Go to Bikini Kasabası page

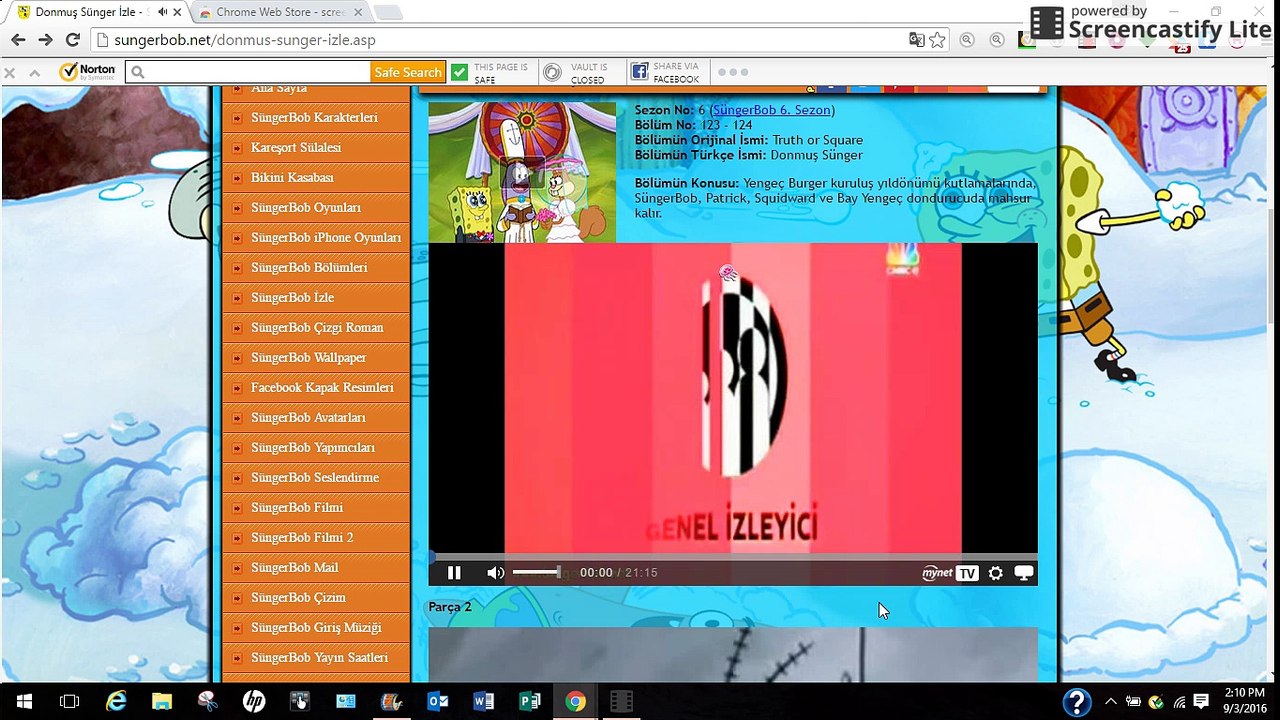pos(316,177)
